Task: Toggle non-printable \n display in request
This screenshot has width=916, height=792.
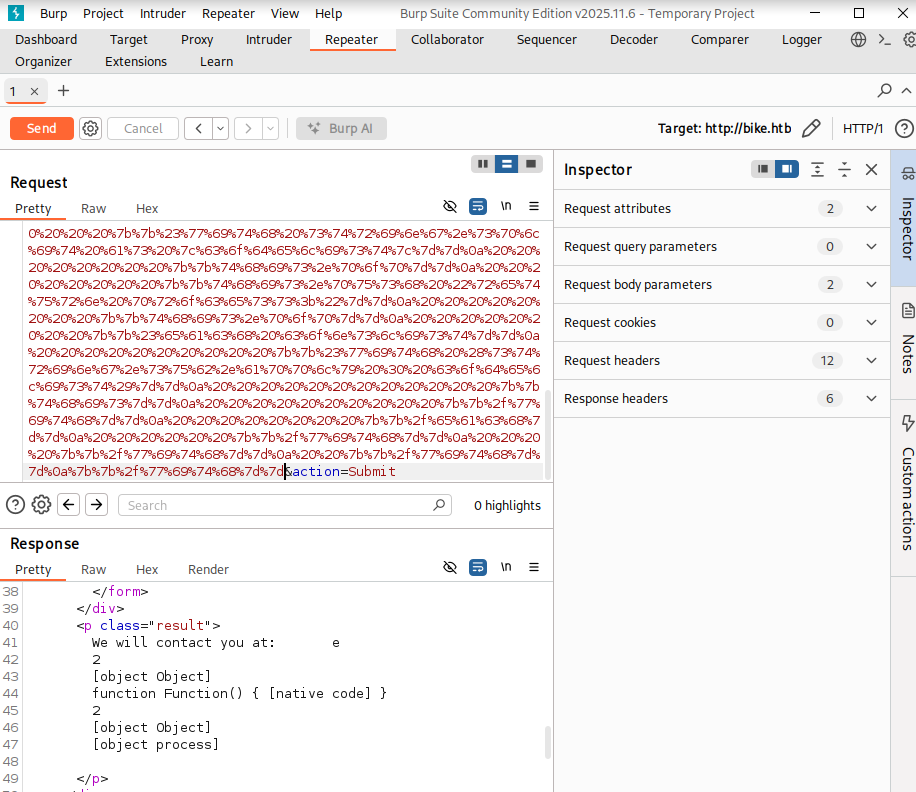Action: coord(506,206)
